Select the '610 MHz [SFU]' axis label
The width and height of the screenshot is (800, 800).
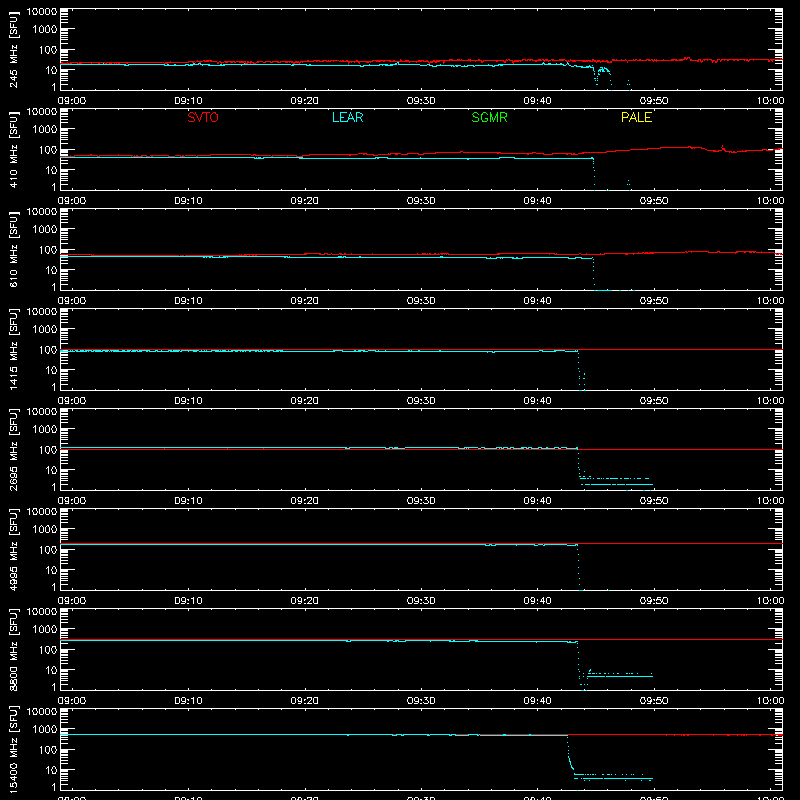click(x=13, y=249)
